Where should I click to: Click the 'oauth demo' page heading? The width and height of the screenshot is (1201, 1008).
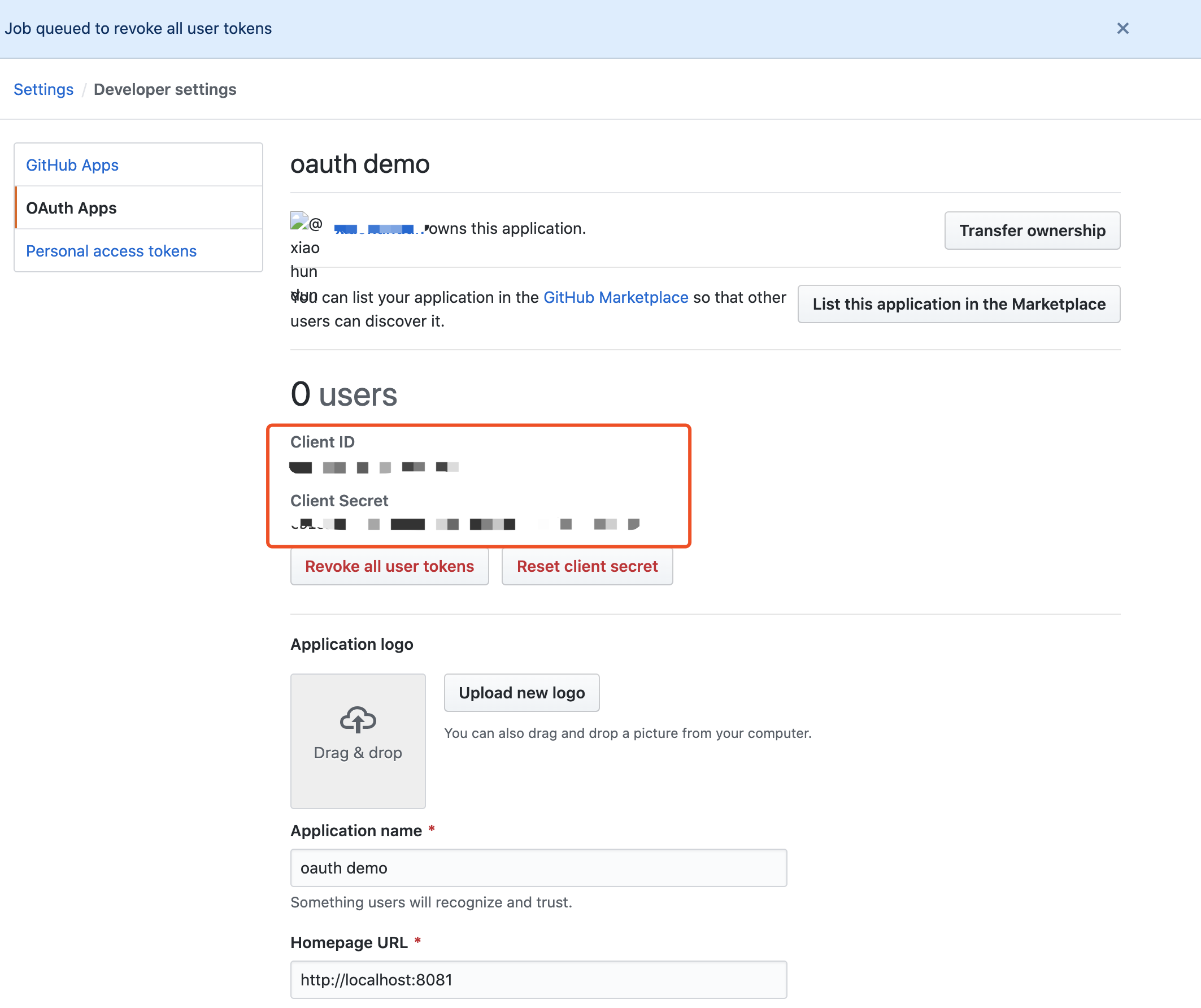click(x=360, y=164)
